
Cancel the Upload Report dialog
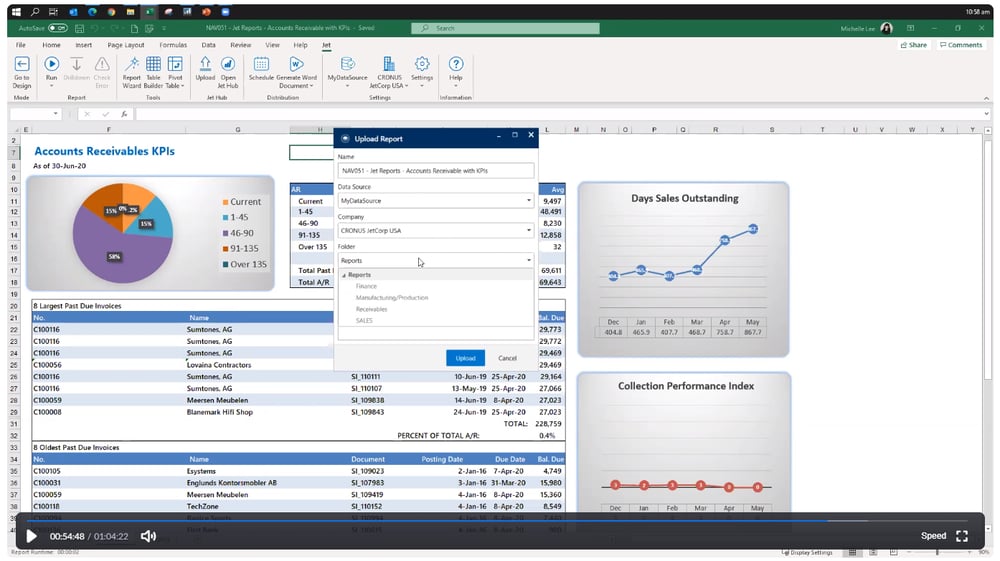coord(507,358)
